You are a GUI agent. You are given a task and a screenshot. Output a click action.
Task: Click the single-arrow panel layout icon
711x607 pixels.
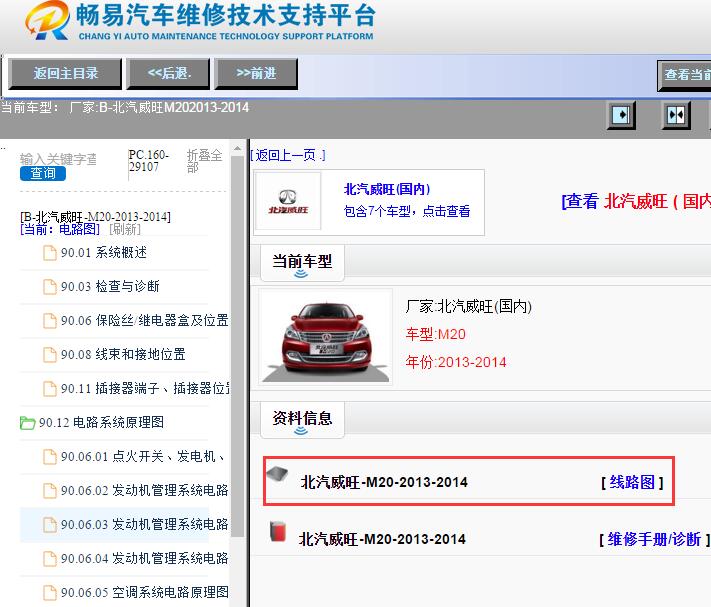621,115
